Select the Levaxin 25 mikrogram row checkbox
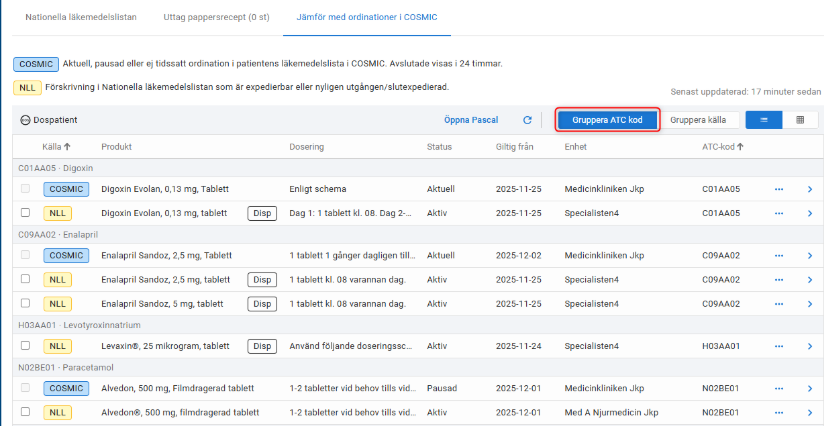Image resolution: width=827 pixels, height=427 pixels. click(x=25, y=346)
